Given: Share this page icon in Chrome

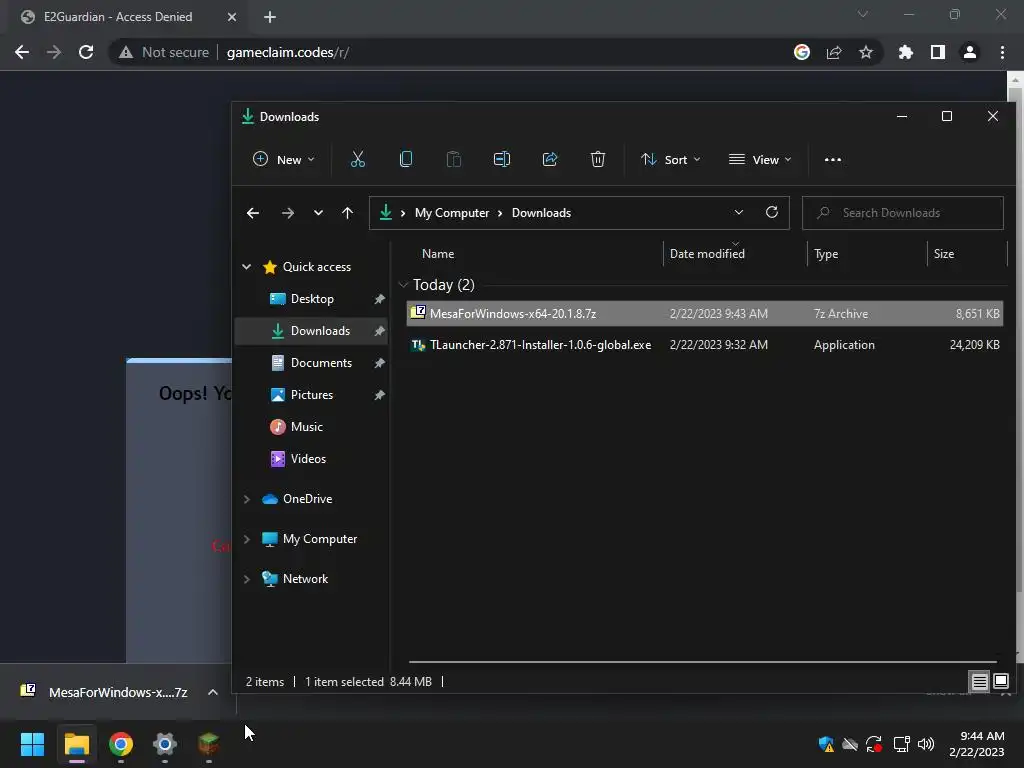Looking at the screenshot, I should (834, 52).
